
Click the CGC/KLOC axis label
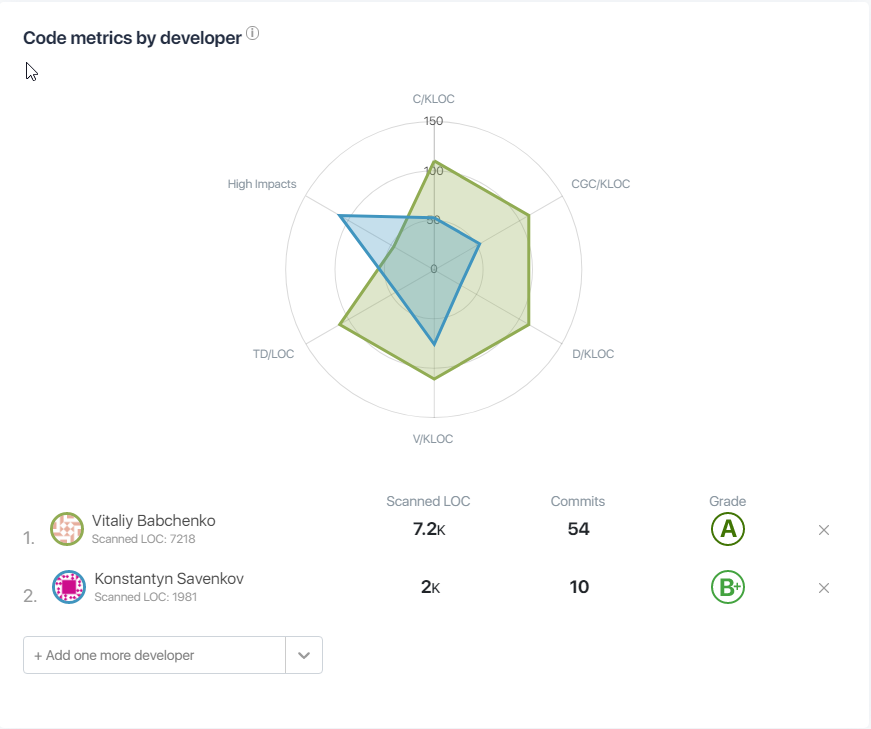pyautogui.click(x=600, y=184)
